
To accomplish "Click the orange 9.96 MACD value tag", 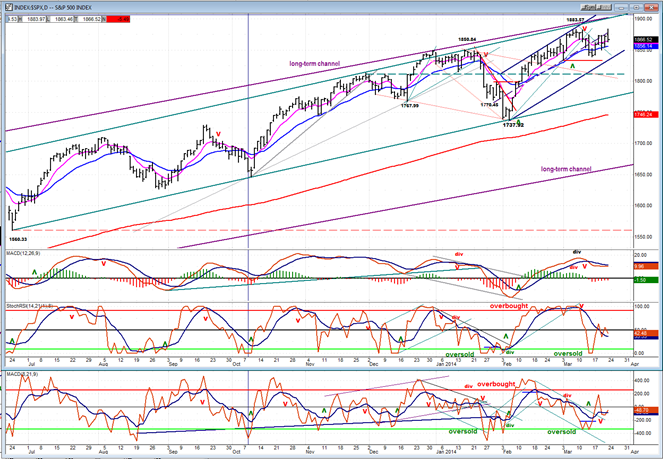I will pos(645,267).
